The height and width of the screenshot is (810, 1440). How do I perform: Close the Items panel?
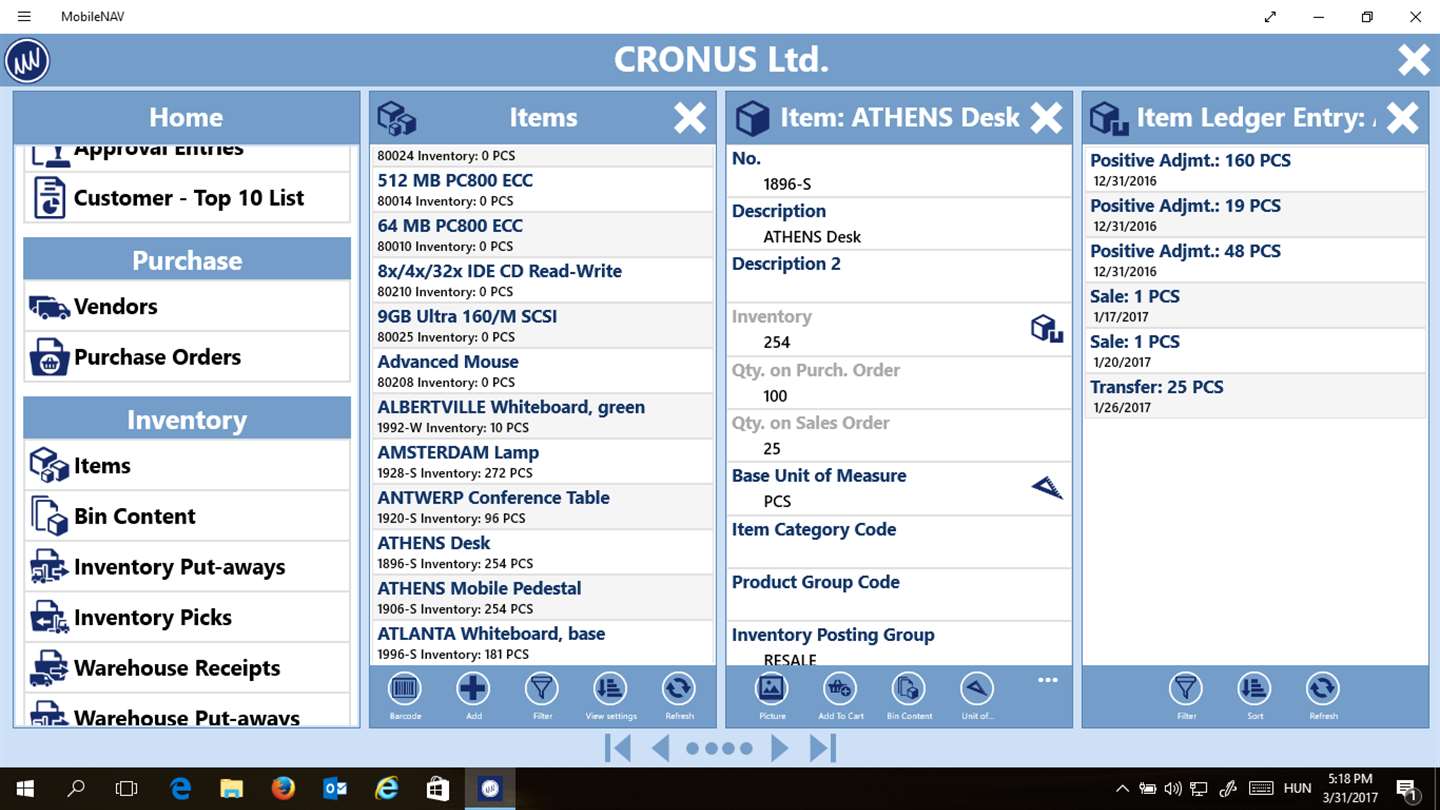click(690, 118)
